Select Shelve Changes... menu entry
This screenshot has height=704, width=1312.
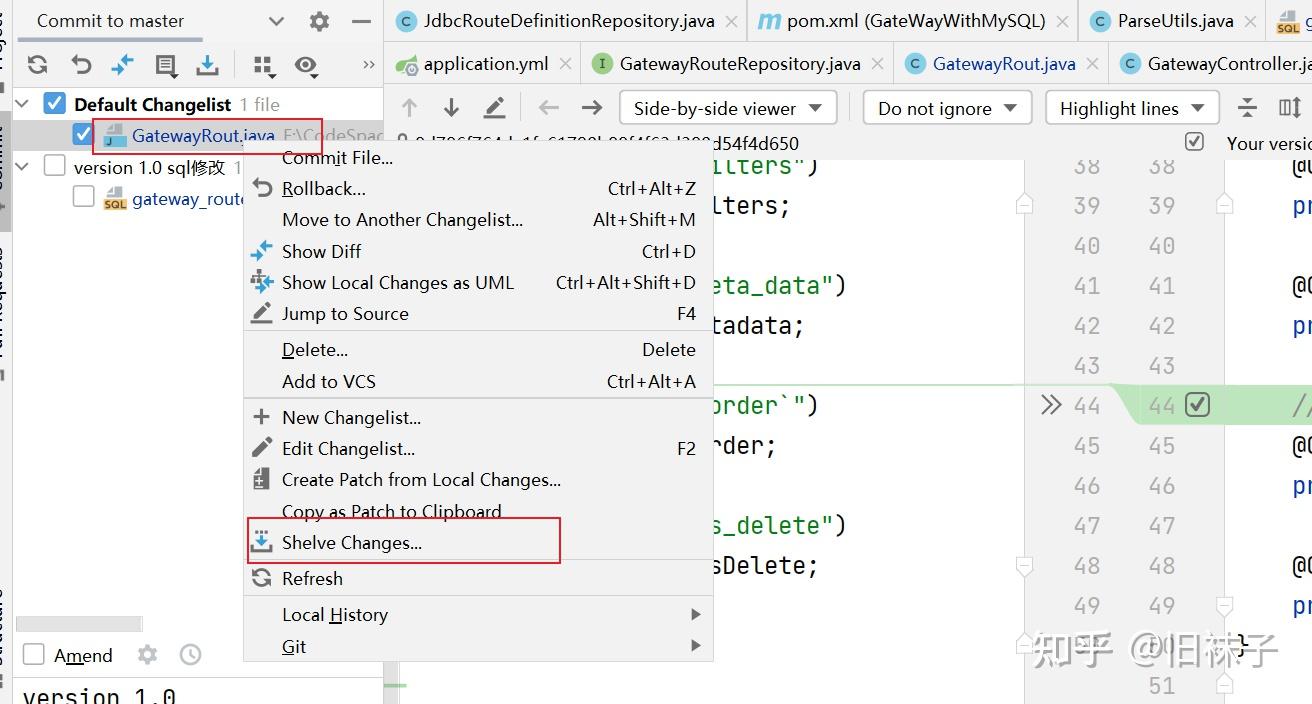478,542
